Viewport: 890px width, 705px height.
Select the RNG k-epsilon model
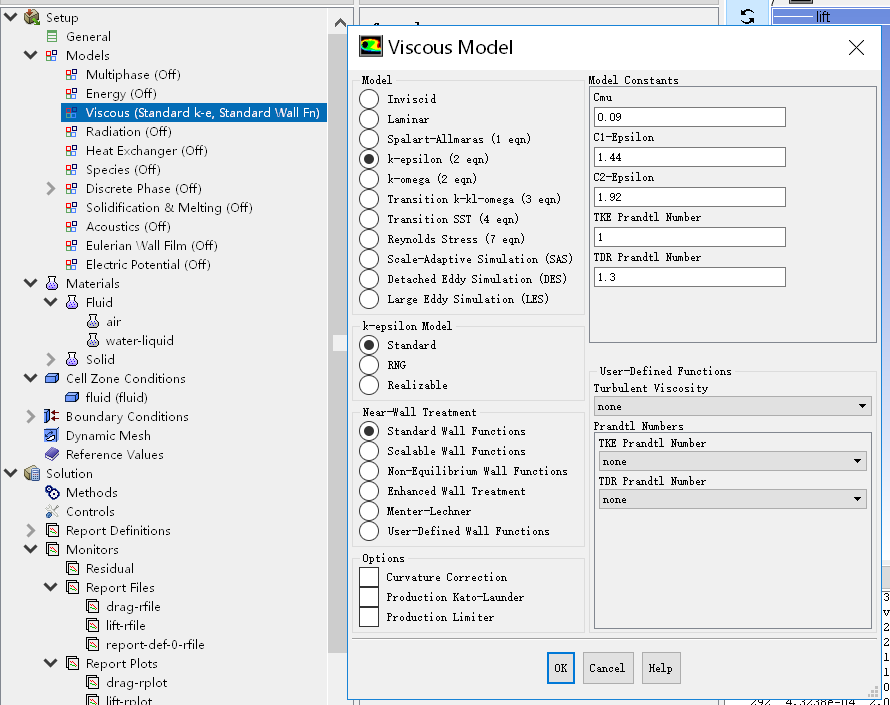click(x=369, y=365)
